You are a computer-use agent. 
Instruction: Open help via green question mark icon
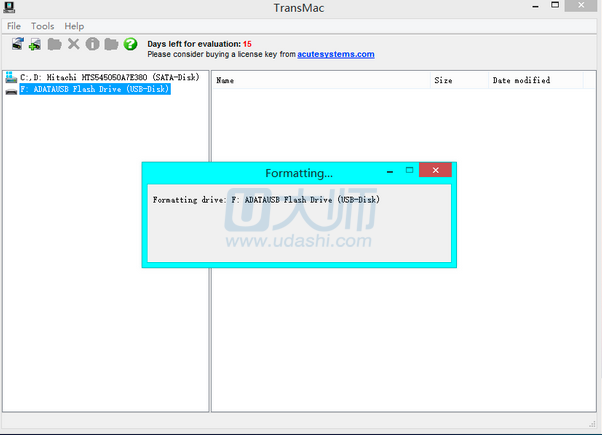[130, 45]
